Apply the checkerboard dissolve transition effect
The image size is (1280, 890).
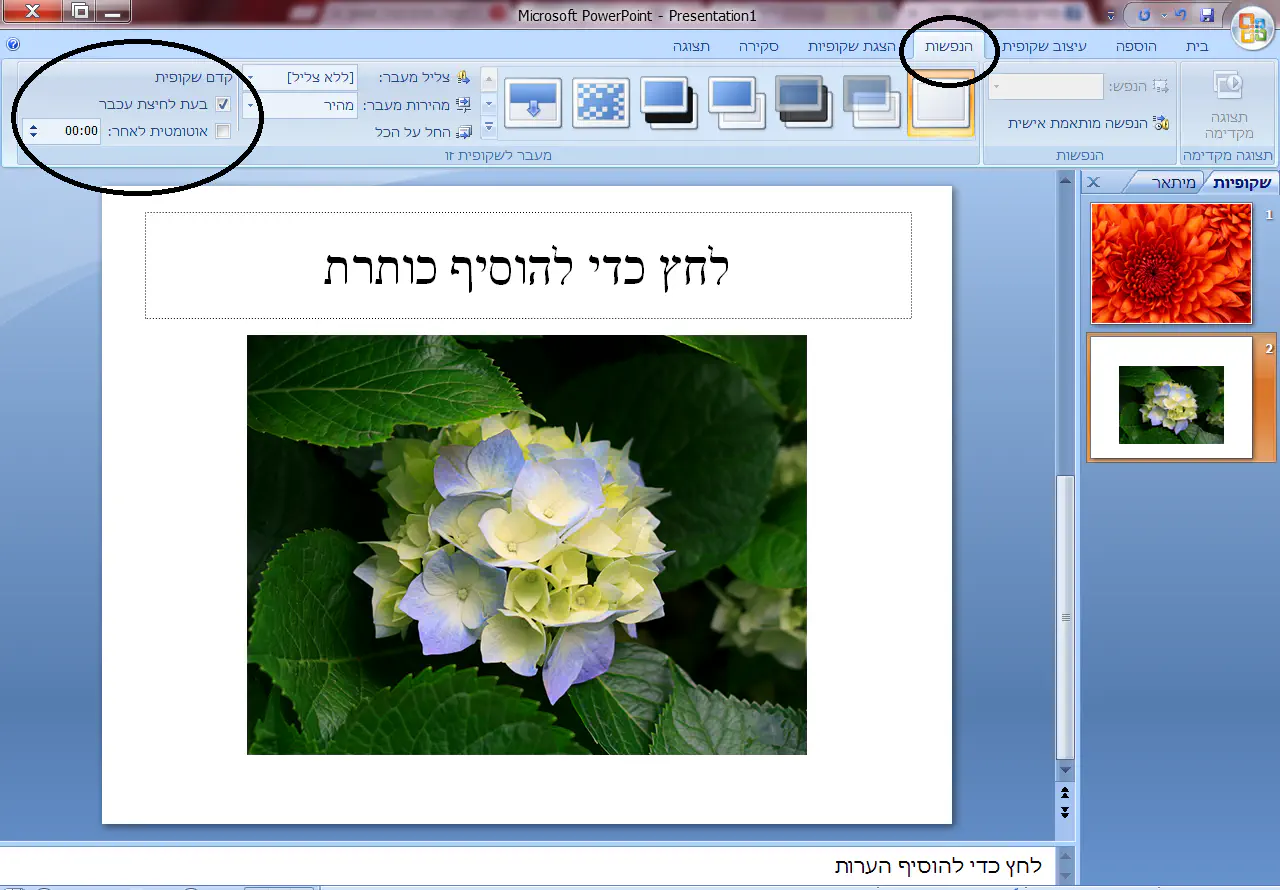click(x=600, y=103)
